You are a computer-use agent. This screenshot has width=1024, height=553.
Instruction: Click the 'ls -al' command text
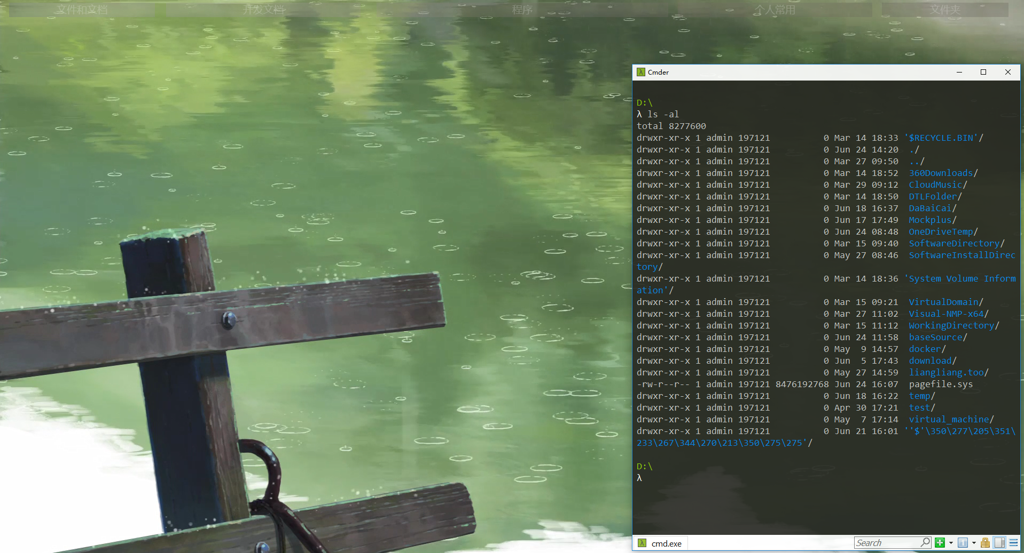click(664, 114)
